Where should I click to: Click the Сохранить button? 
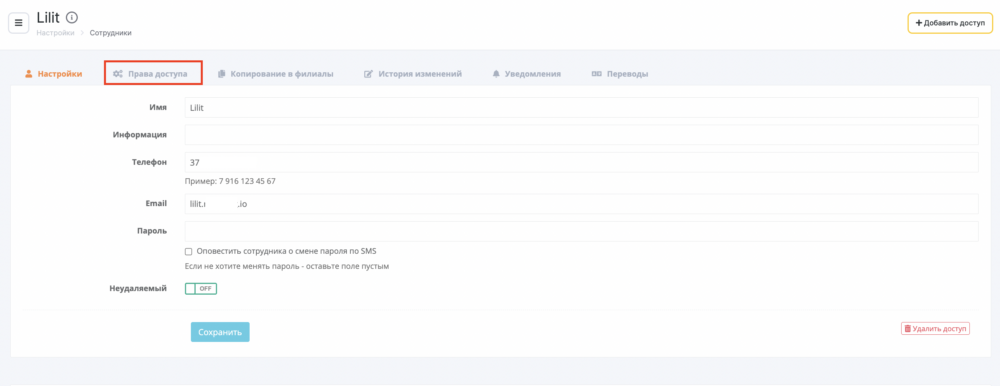click(220, 332)
